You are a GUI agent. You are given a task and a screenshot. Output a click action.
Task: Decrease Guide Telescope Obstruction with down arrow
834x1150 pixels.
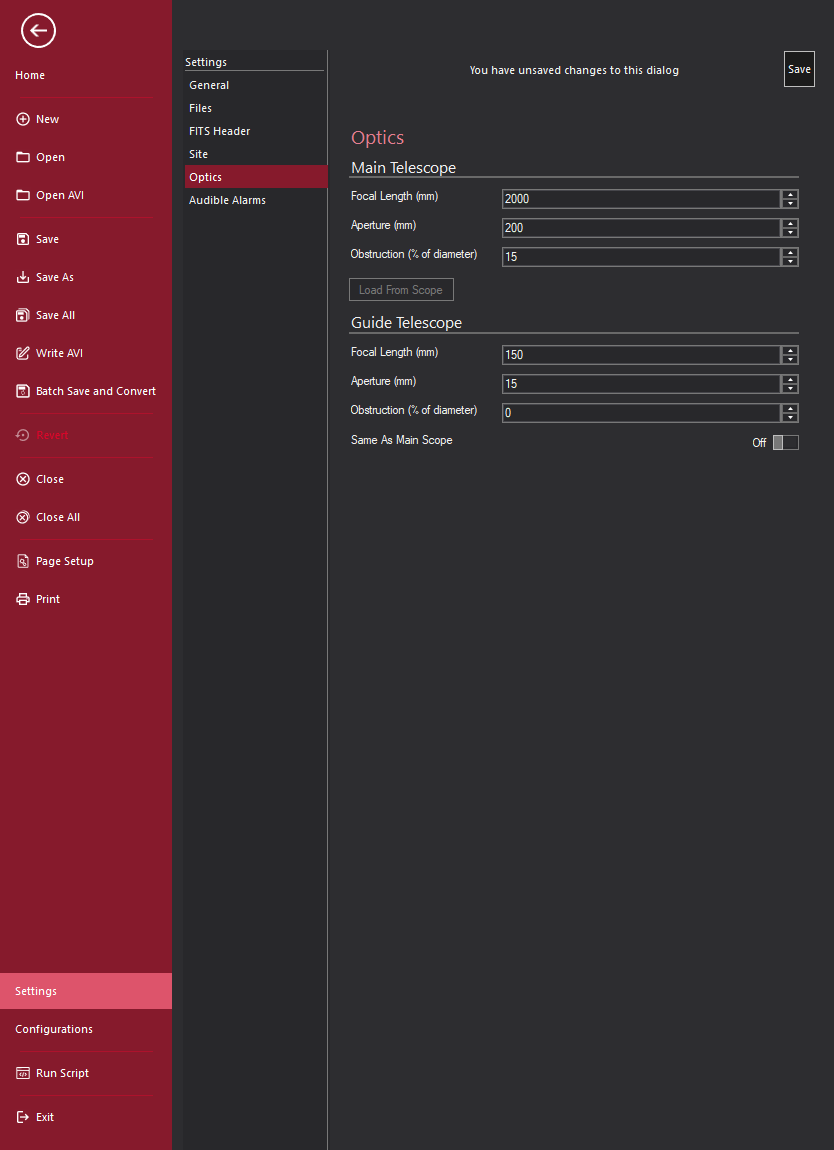tap(790, 418)
